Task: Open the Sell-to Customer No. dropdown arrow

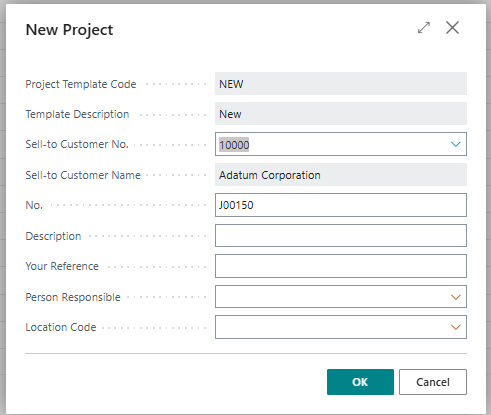Action: [455, 144]
